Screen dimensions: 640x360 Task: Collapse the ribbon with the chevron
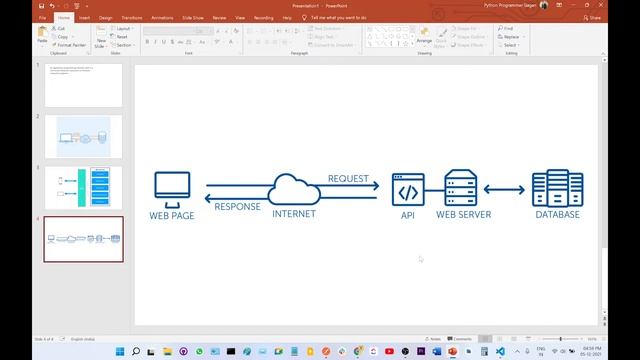pos(603,53)
